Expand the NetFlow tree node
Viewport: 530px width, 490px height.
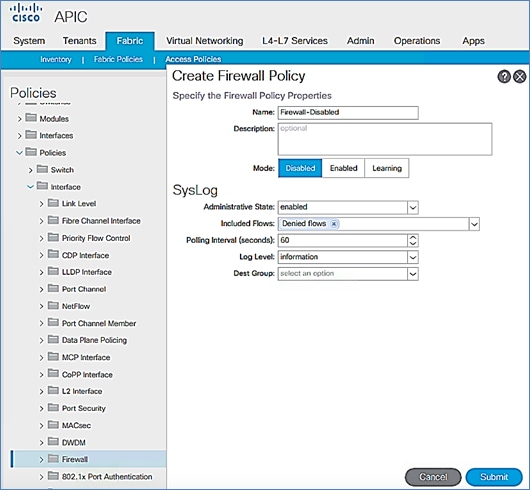coord(41,306)
